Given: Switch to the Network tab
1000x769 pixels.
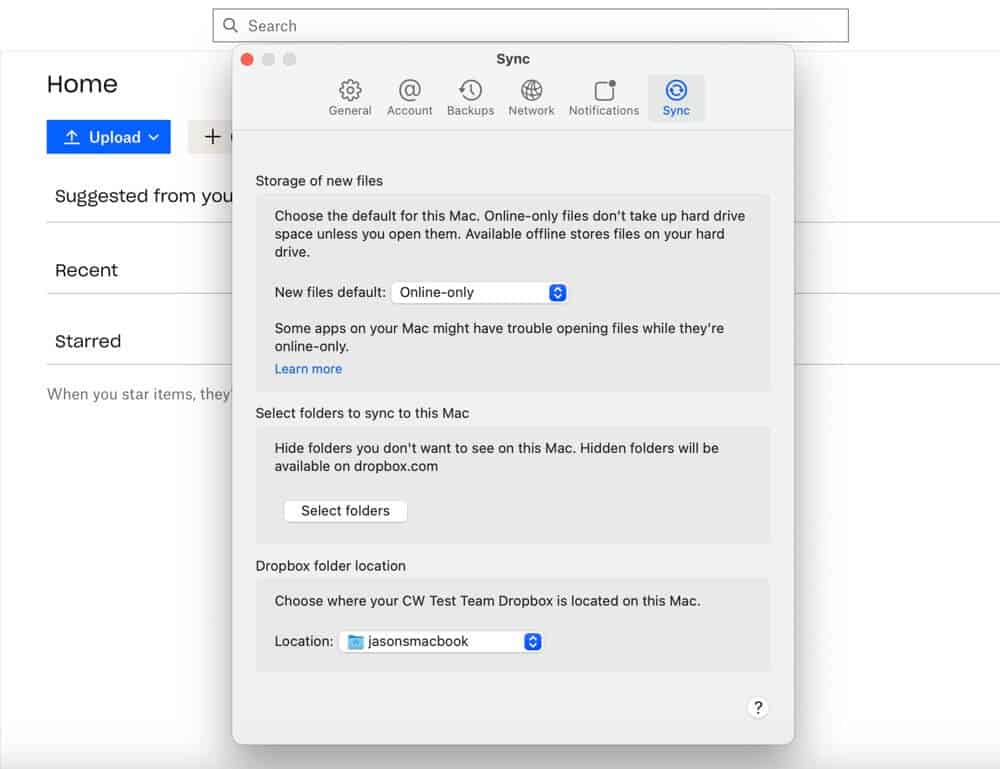Looking at the screenshot, I should pyautogui.click(x=531, y=98).
